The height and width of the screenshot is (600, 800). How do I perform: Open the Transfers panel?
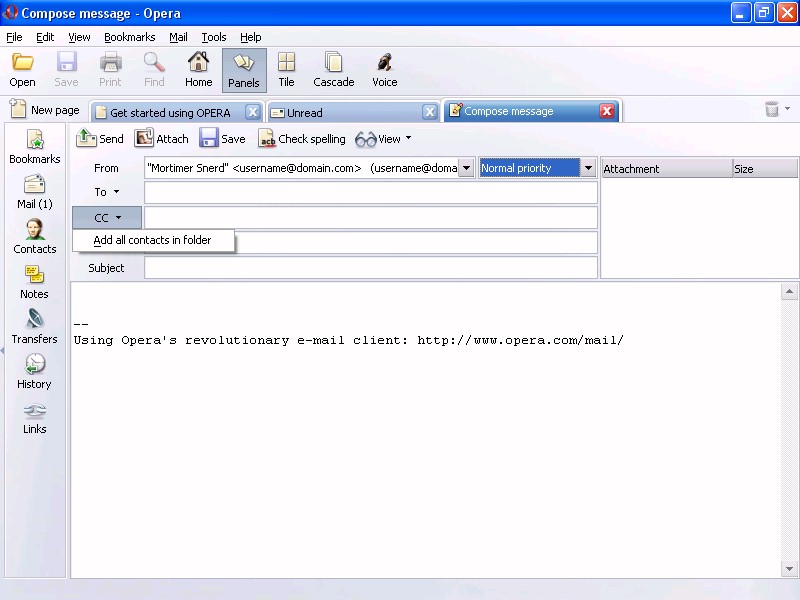coord(35,327)
